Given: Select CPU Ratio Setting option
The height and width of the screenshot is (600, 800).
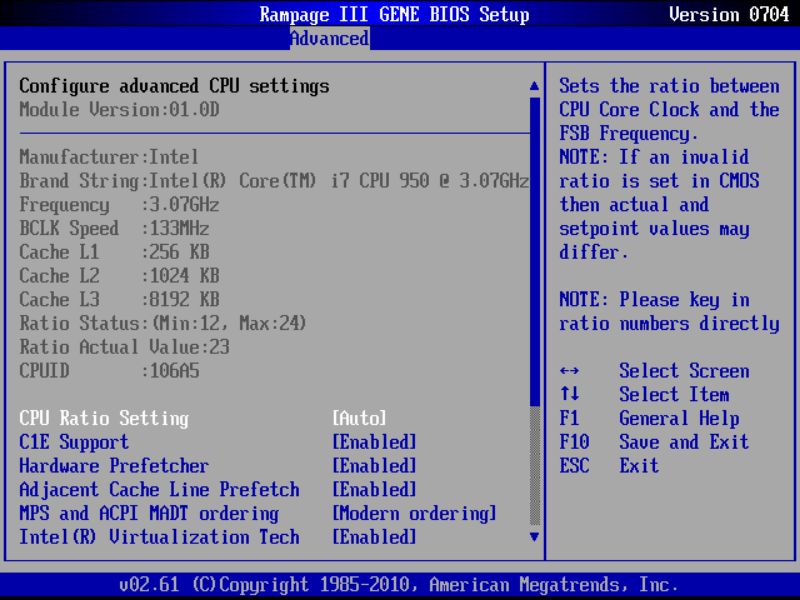Looking at the screenshot, I should (104, 418).
